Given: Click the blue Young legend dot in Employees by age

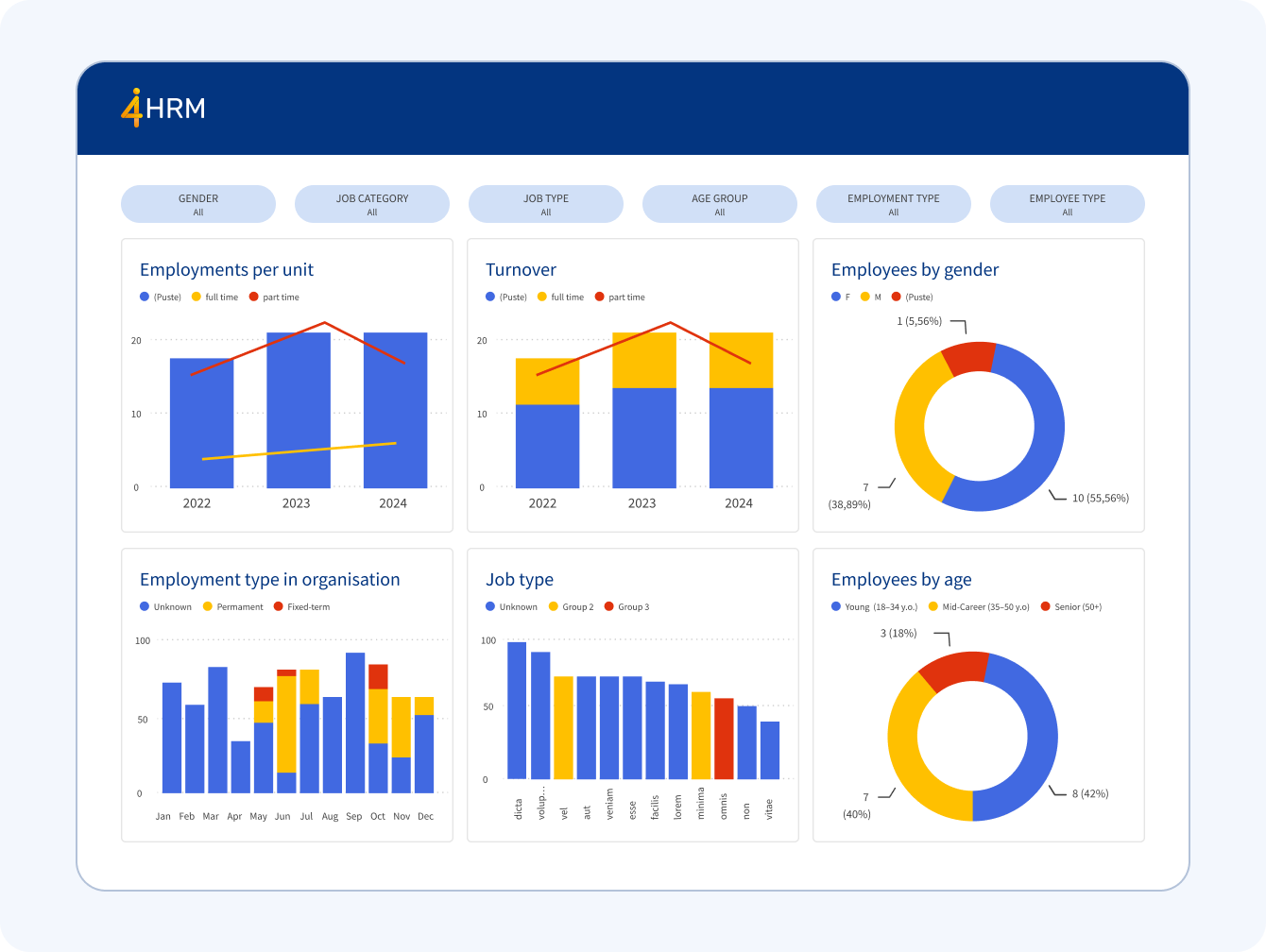Looking at the screenshot, I should coord(835,606).
